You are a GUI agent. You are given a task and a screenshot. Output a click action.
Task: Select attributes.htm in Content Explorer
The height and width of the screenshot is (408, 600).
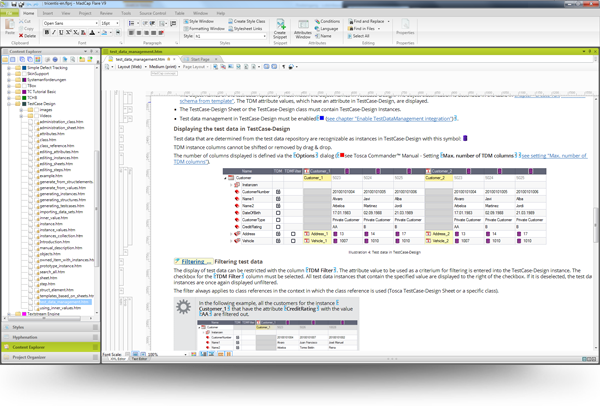pos(52,134)
